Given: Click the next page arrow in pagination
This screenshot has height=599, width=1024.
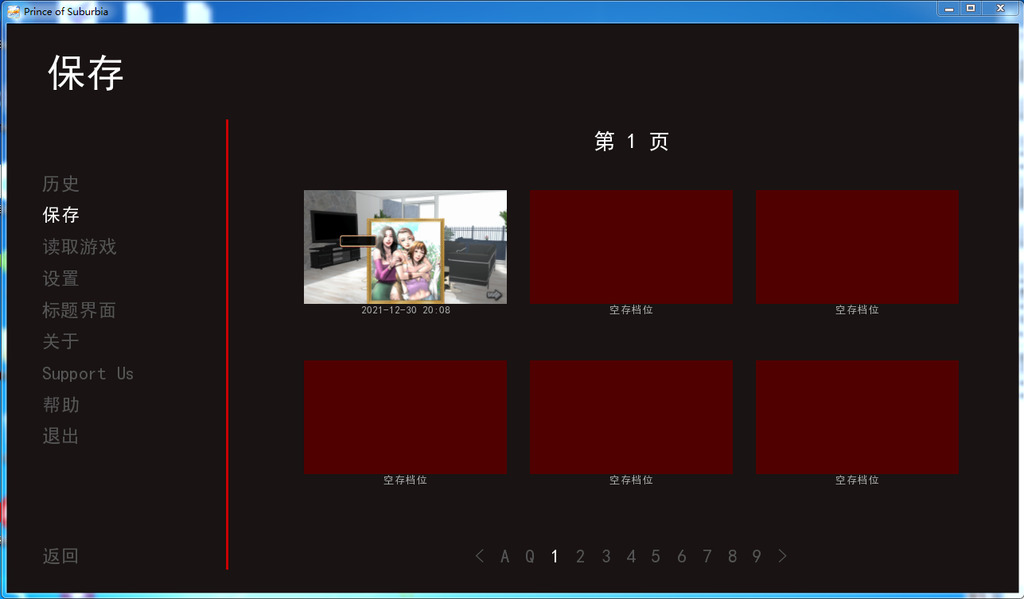Looking at the screenshot, I should (783, 556).
